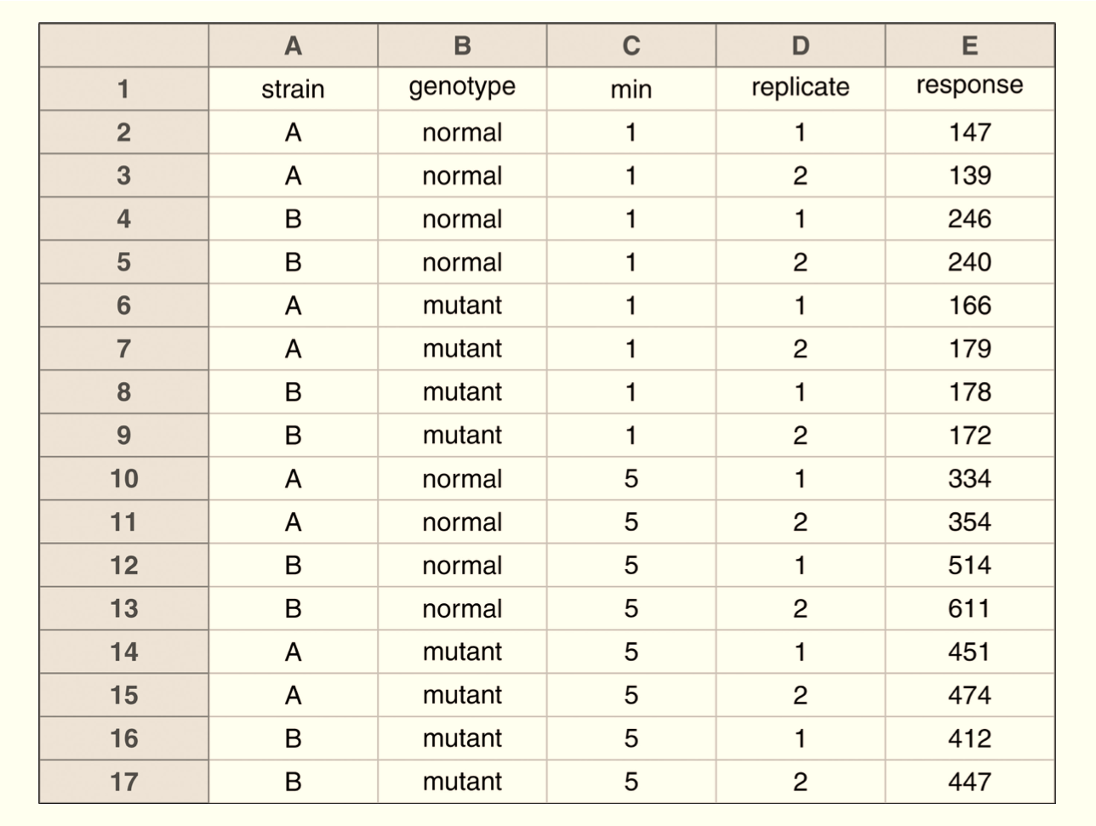Select row 13 header

point(124,609)
